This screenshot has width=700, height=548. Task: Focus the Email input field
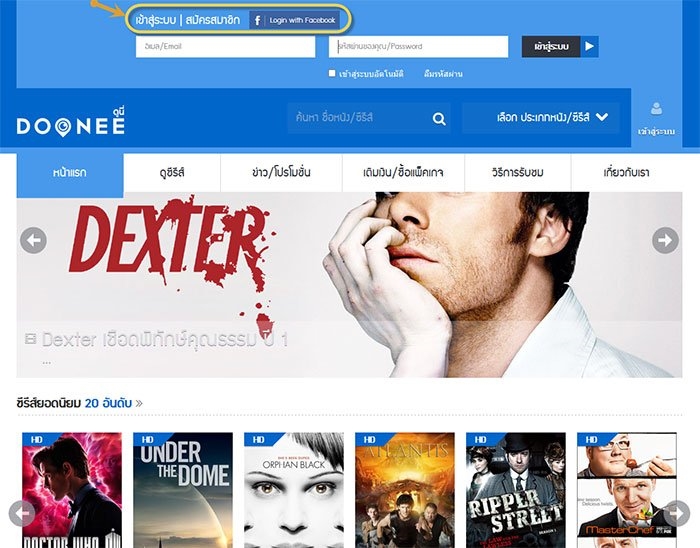[225, 46]
